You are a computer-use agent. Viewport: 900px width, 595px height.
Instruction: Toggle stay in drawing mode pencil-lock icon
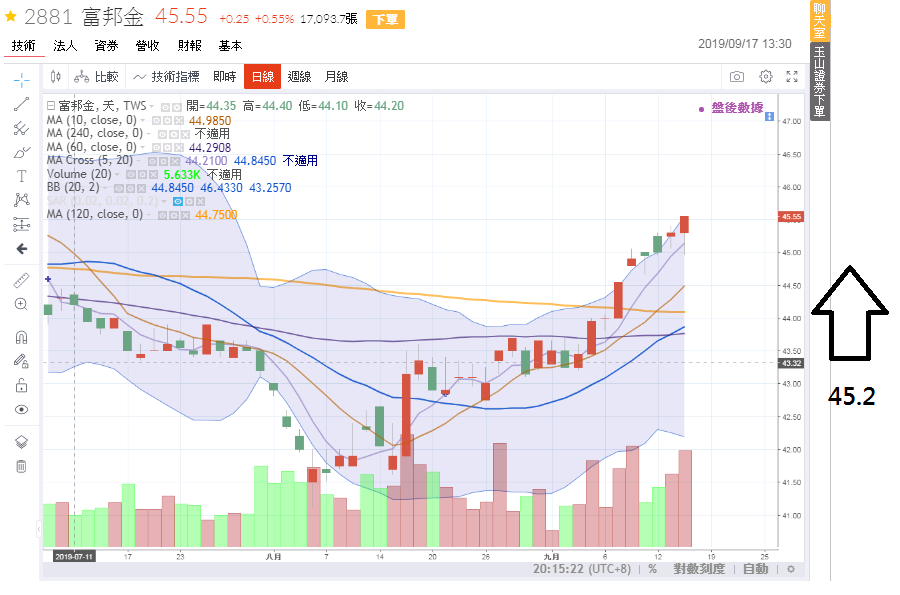[x=21, y=361]
